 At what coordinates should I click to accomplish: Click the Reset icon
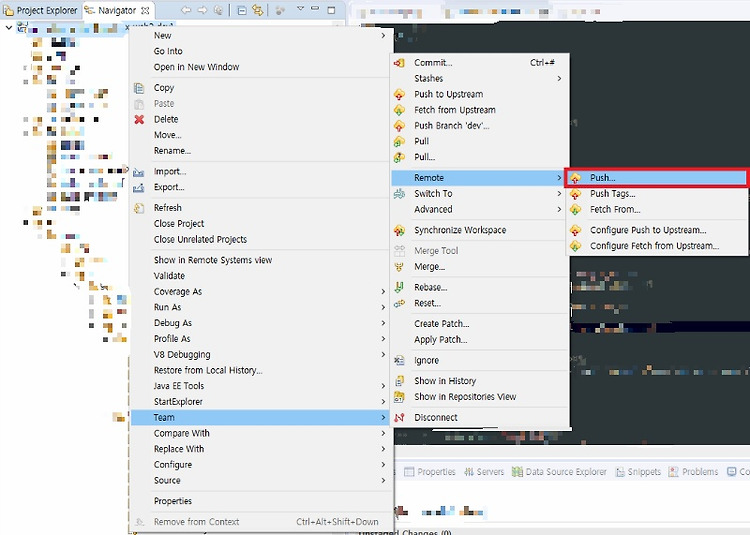[399, 303]
